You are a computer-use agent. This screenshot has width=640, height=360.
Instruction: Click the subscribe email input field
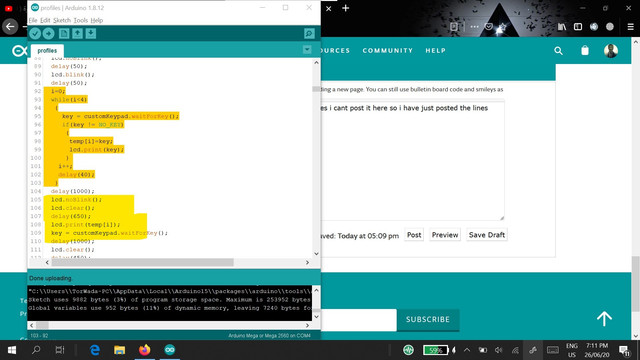pos(358,320)
